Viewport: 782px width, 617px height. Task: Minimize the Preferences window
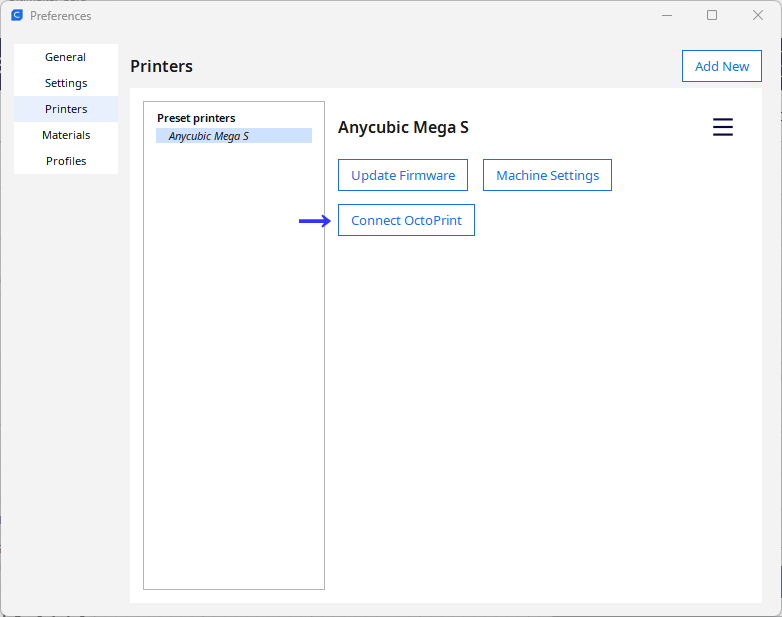(x=667, y=15)
